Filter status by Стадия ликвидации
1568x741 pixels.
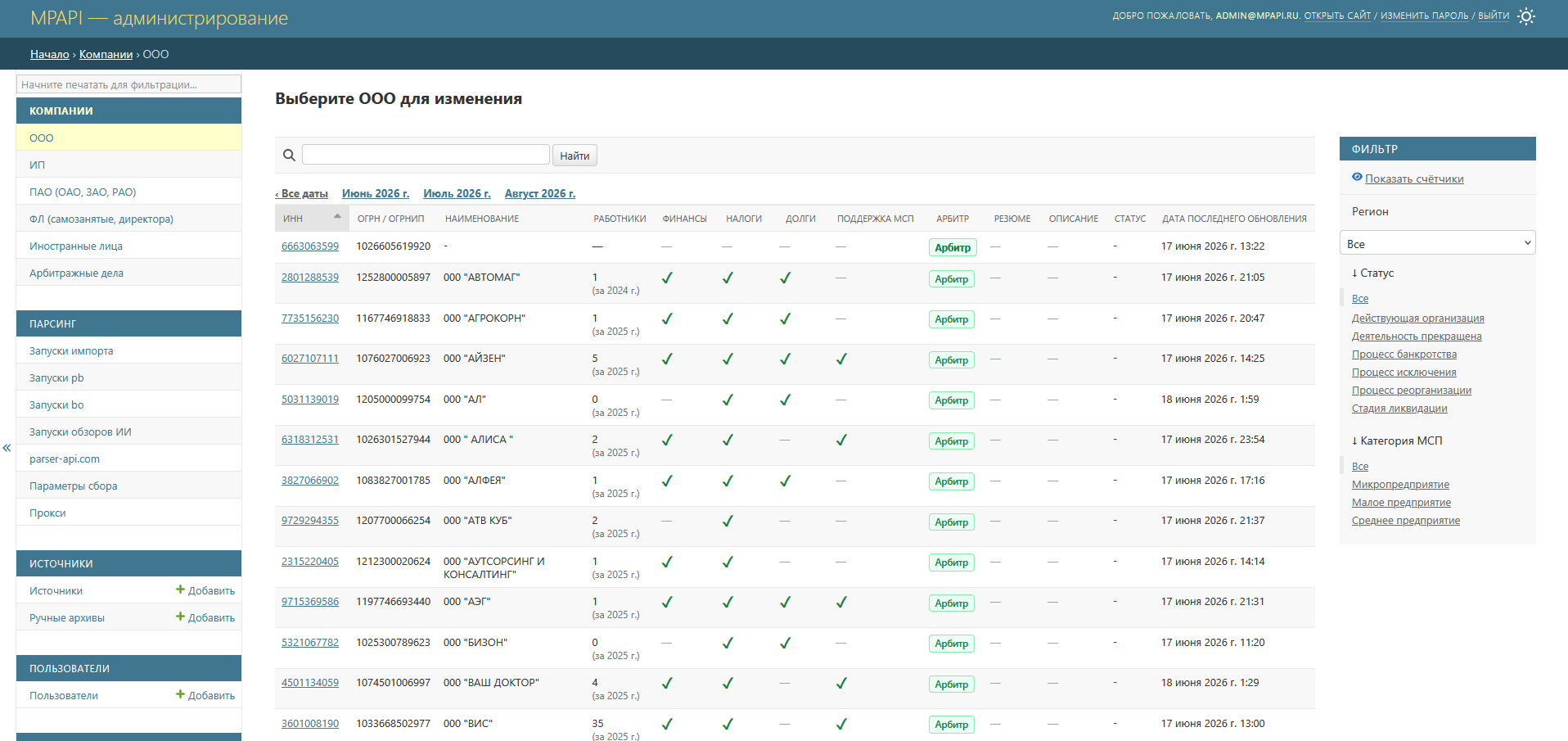[1399, 409]
